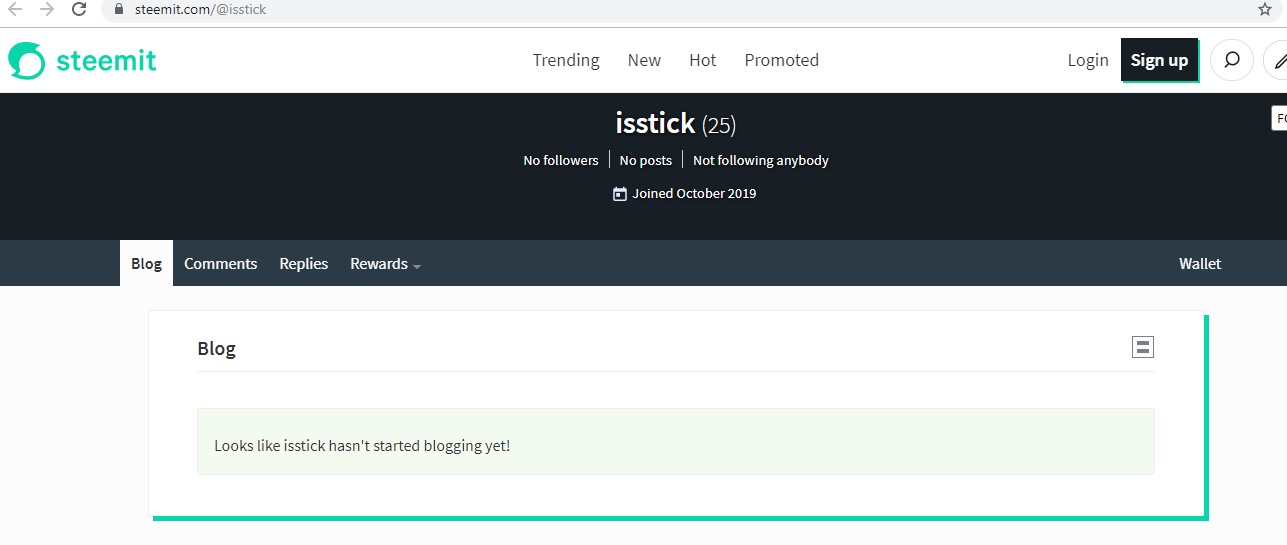Switch to the Comments tab
Screen dimensions: 1287x545
(x=221, y=263)
